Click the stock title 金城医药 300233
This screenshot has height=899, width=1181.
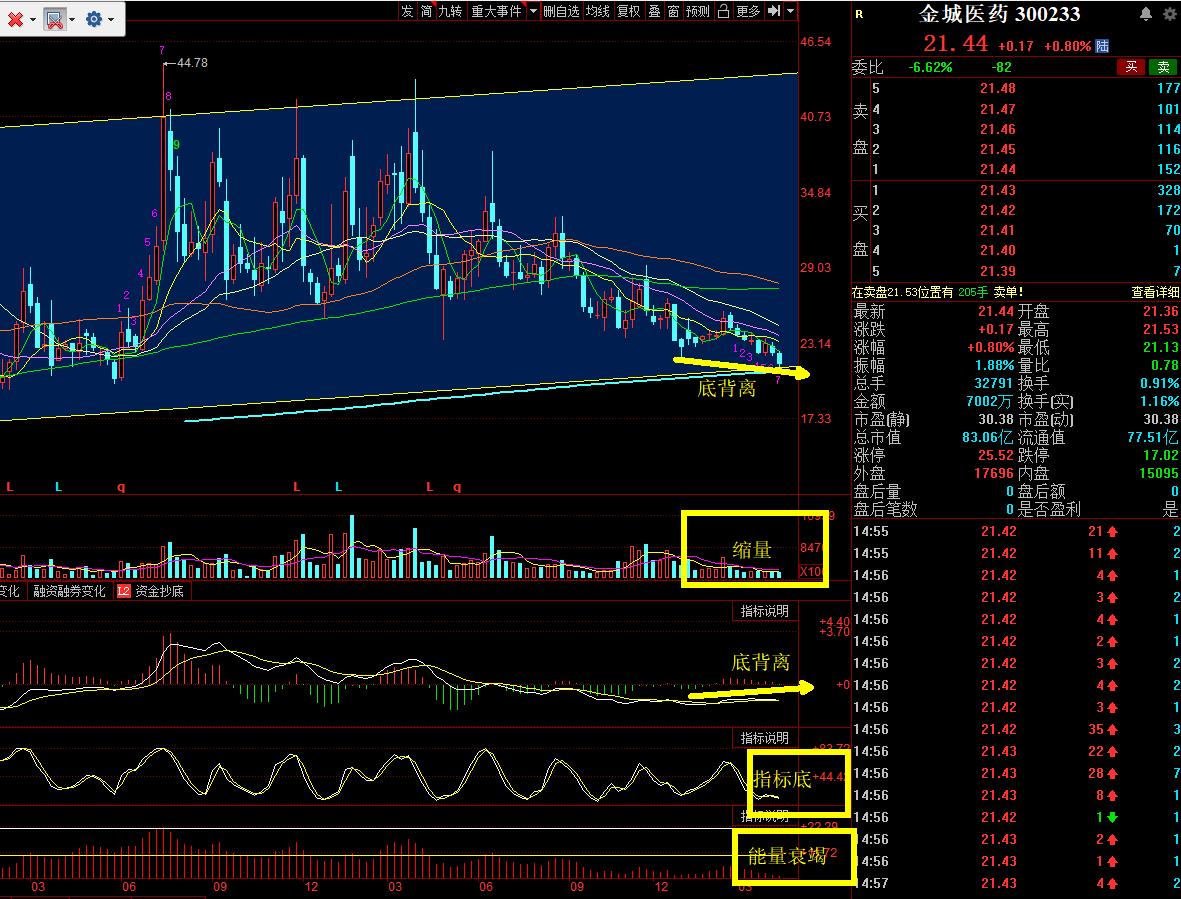point(999,14)
